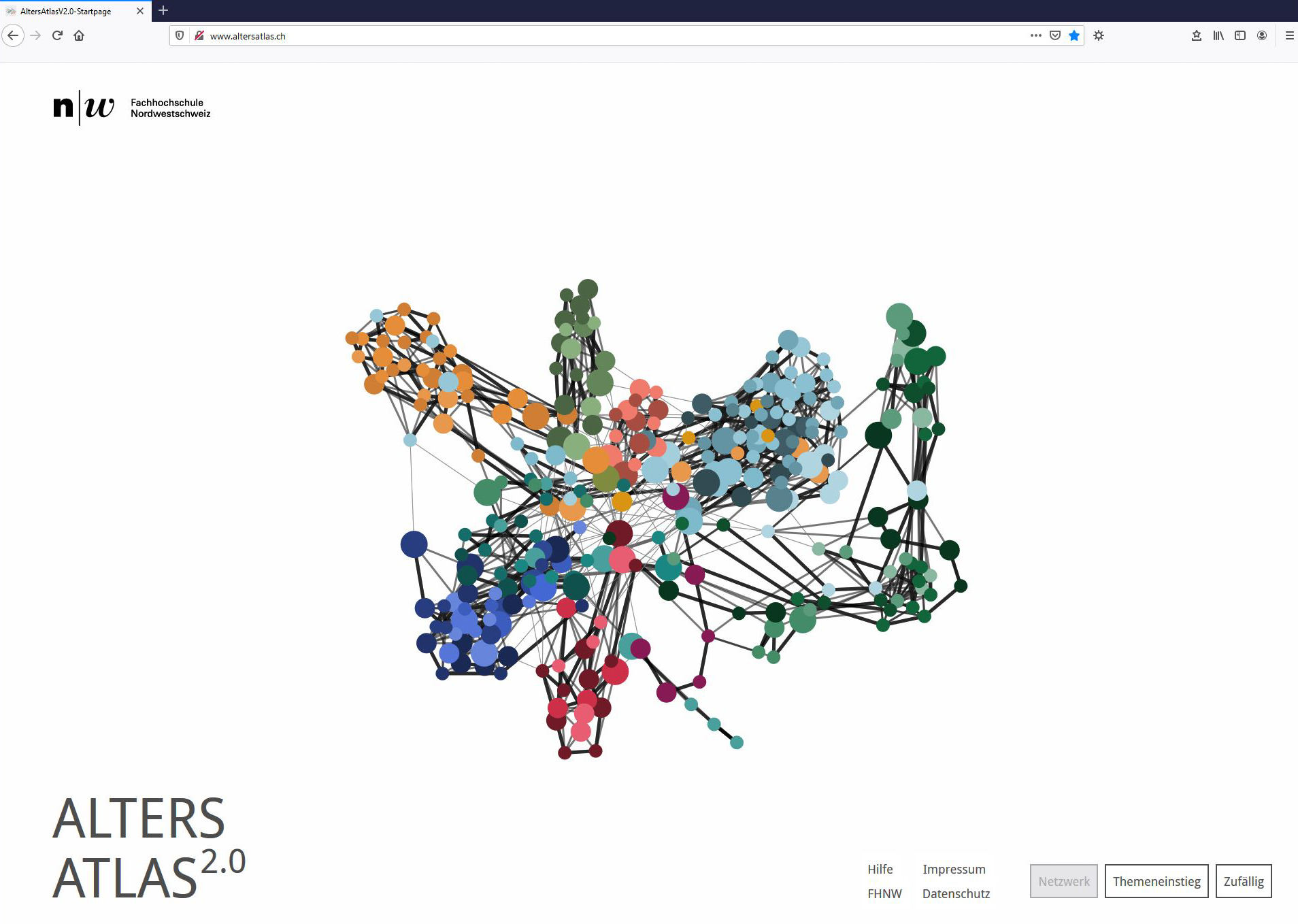
Task: Save page to Pocket
Action: (x=1054, y=35)
